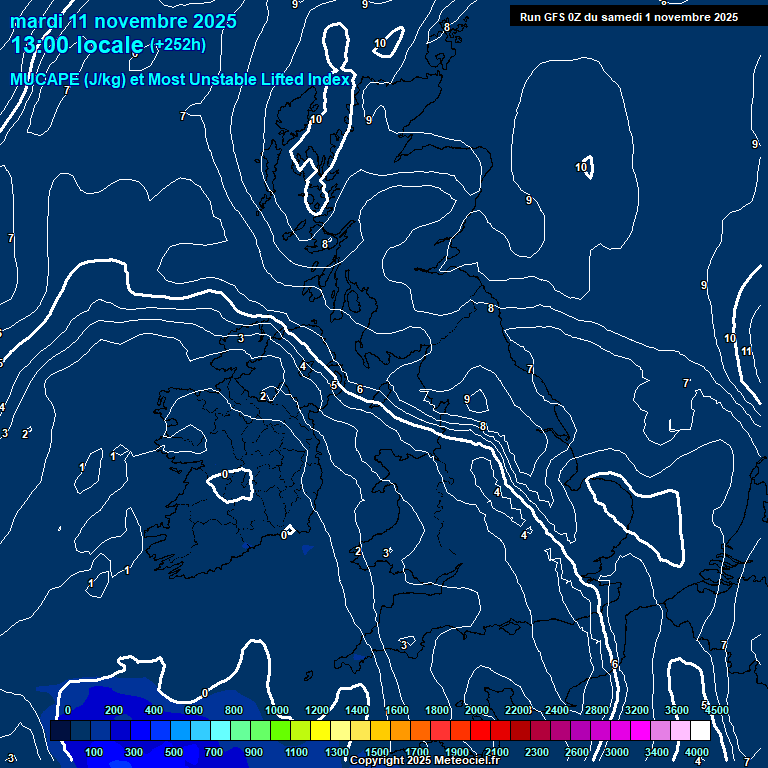The width and height of the screenshot is (768, 768).
Task: Click the cyan swatch between 700 and 800
Action: pyautogui.click(x=220, y=730)
